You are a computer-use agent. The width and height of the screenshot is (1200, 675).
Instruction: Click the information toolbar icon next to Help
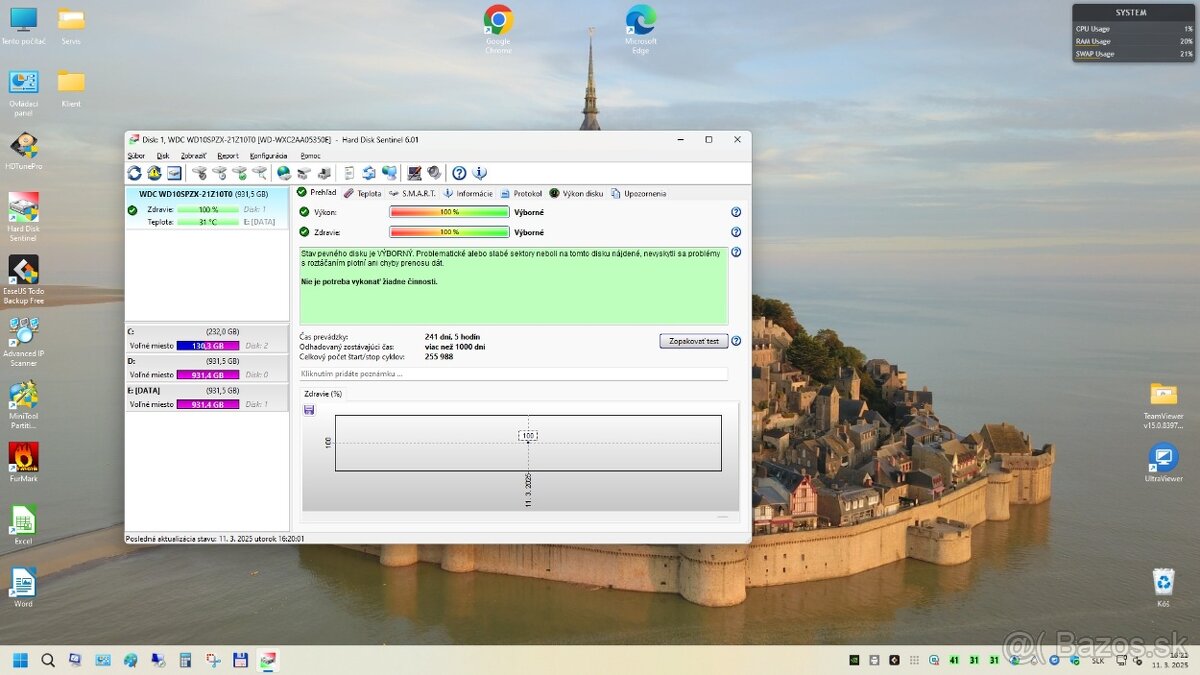point(479,172)
